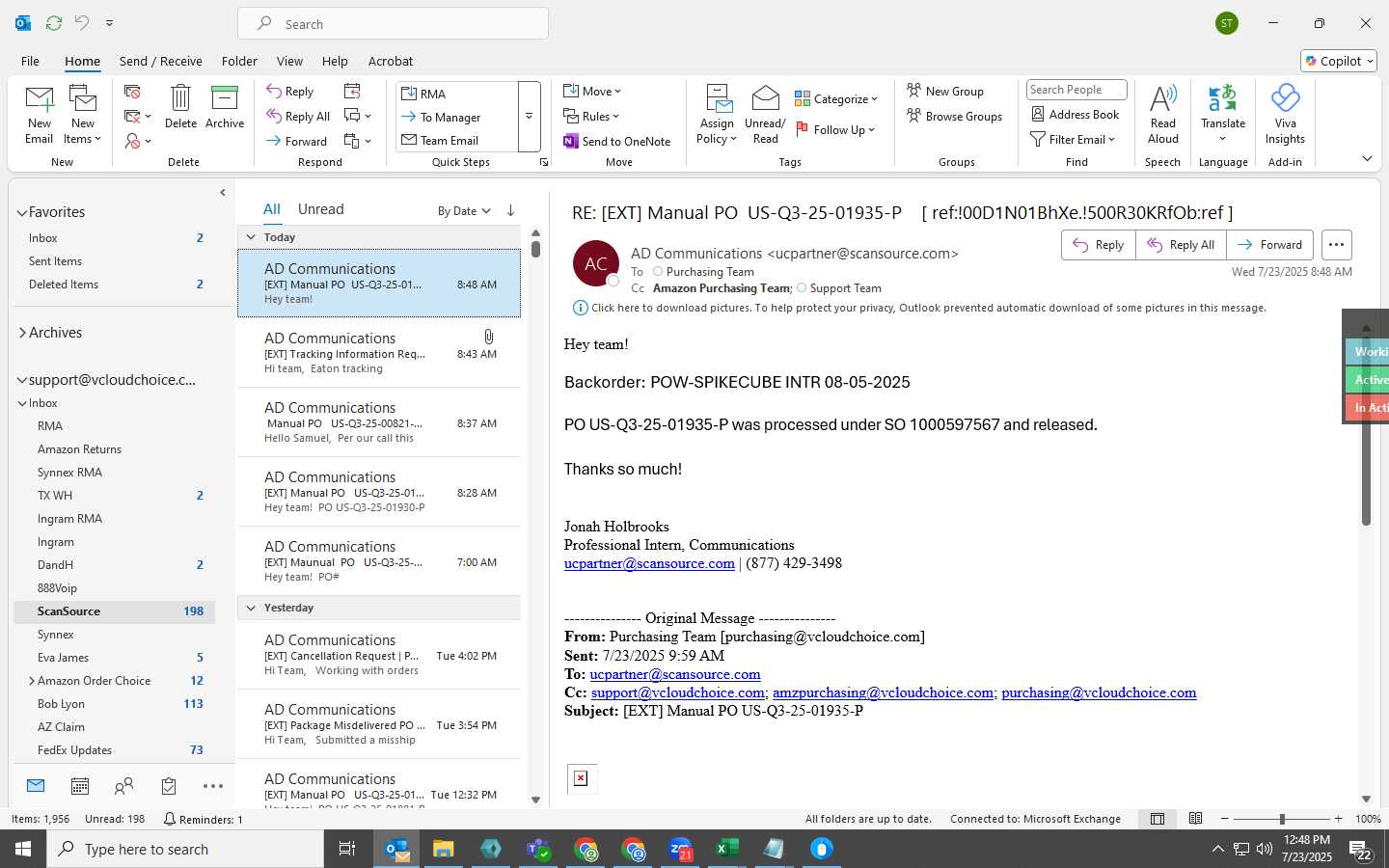Screen dimensions: 1389x868
Task: Open the Rules dropdown
Action: [592, 116]
